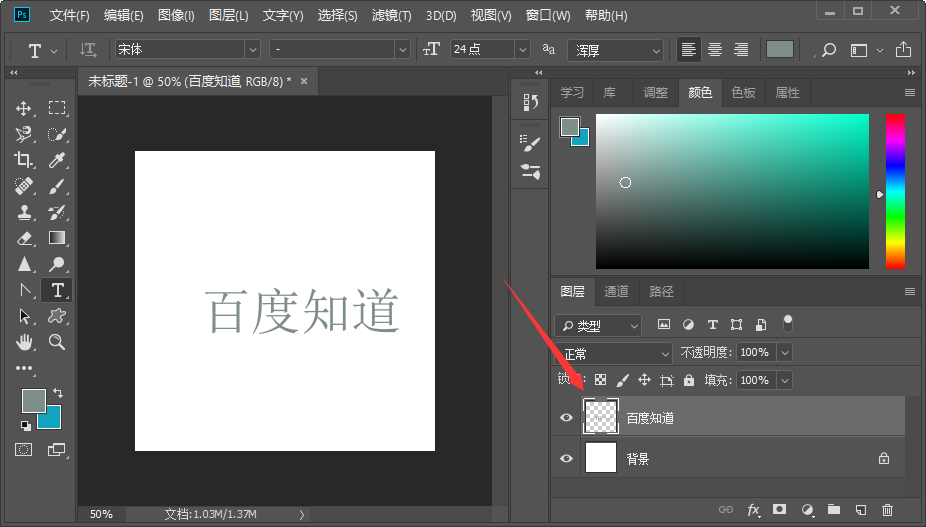The width and height of the screenshot is (926, 527).
Task: Add a layer mask
Action: click(x=780, y=509)
